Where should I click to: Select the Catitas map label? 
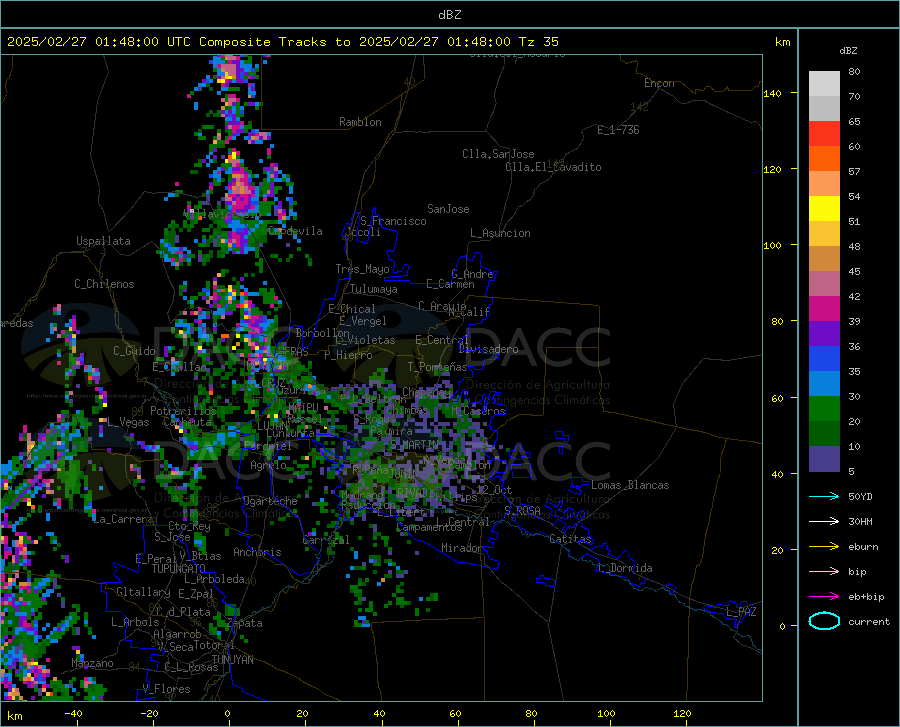coord(570,539)
